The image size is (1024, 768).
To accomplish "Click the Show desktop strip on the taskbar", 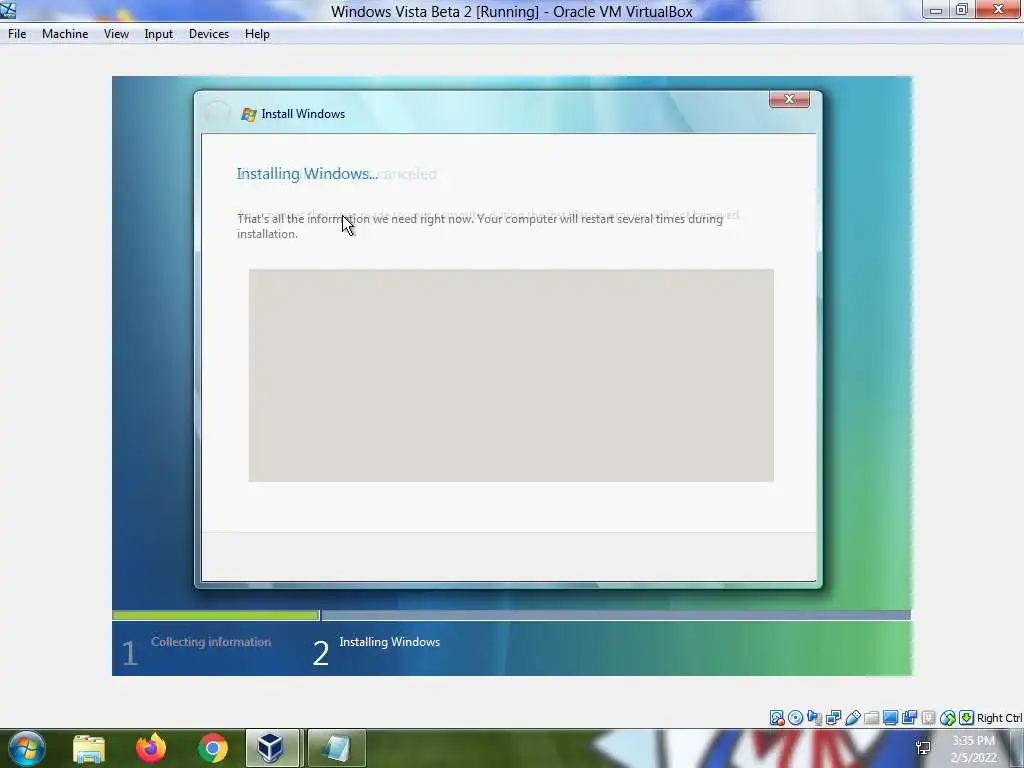I will (1016, 748).
